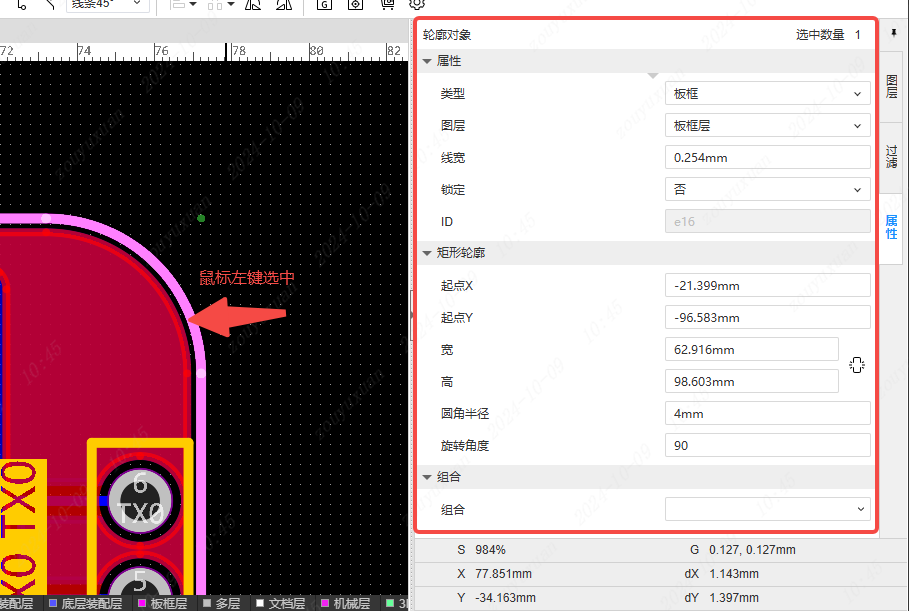Click the 宽 field with 62.916mm
Screen dimensions: 909x611
coord(751,350)
